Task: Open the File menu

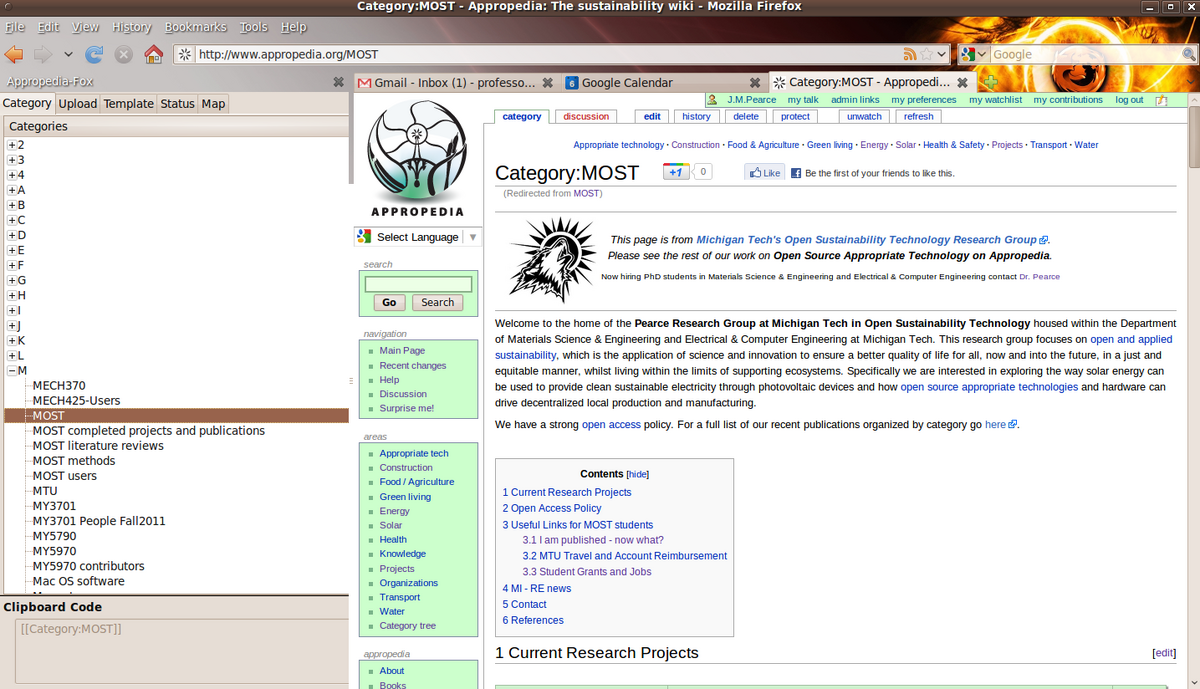Action: (x=15, y=27)
